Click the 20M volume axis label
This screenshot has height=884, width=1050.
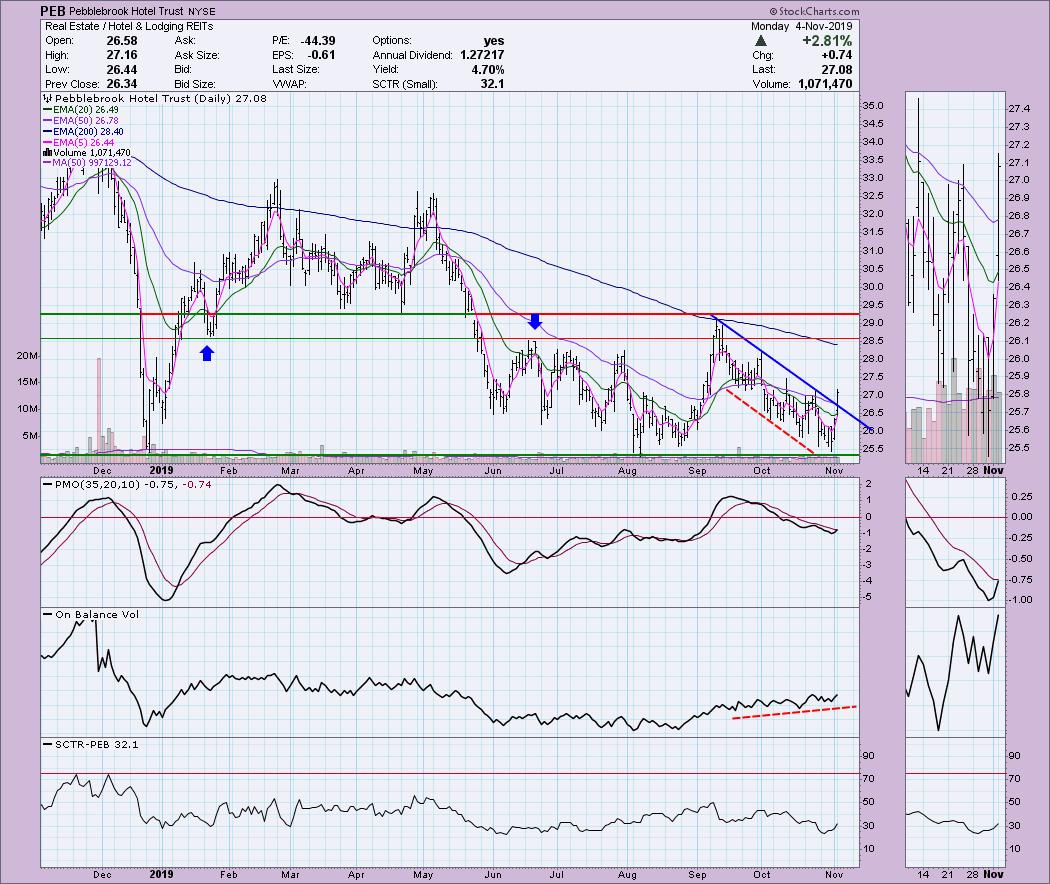coord(27,356)
